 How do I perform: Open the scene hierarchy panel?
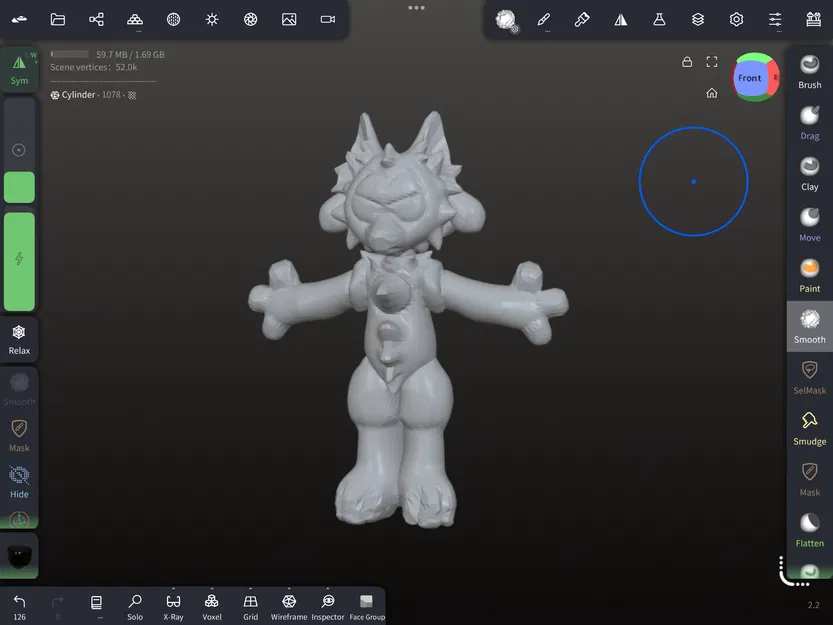[96, 19]
